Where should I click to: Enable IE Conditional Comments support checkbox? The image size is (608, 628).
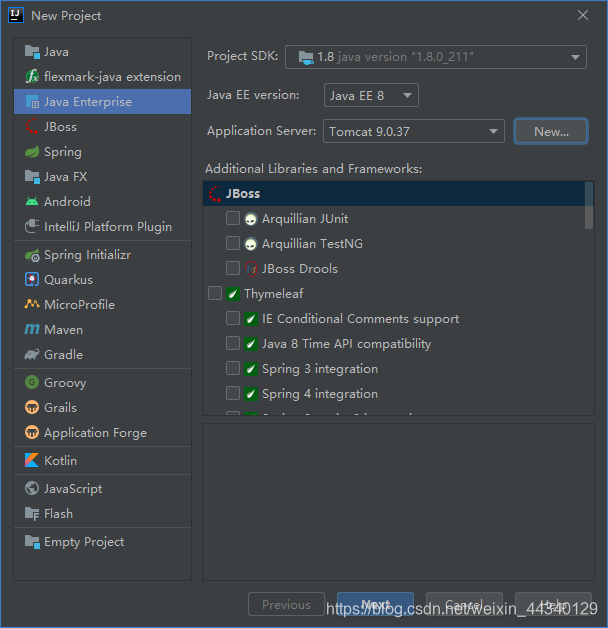pos(233,318)
